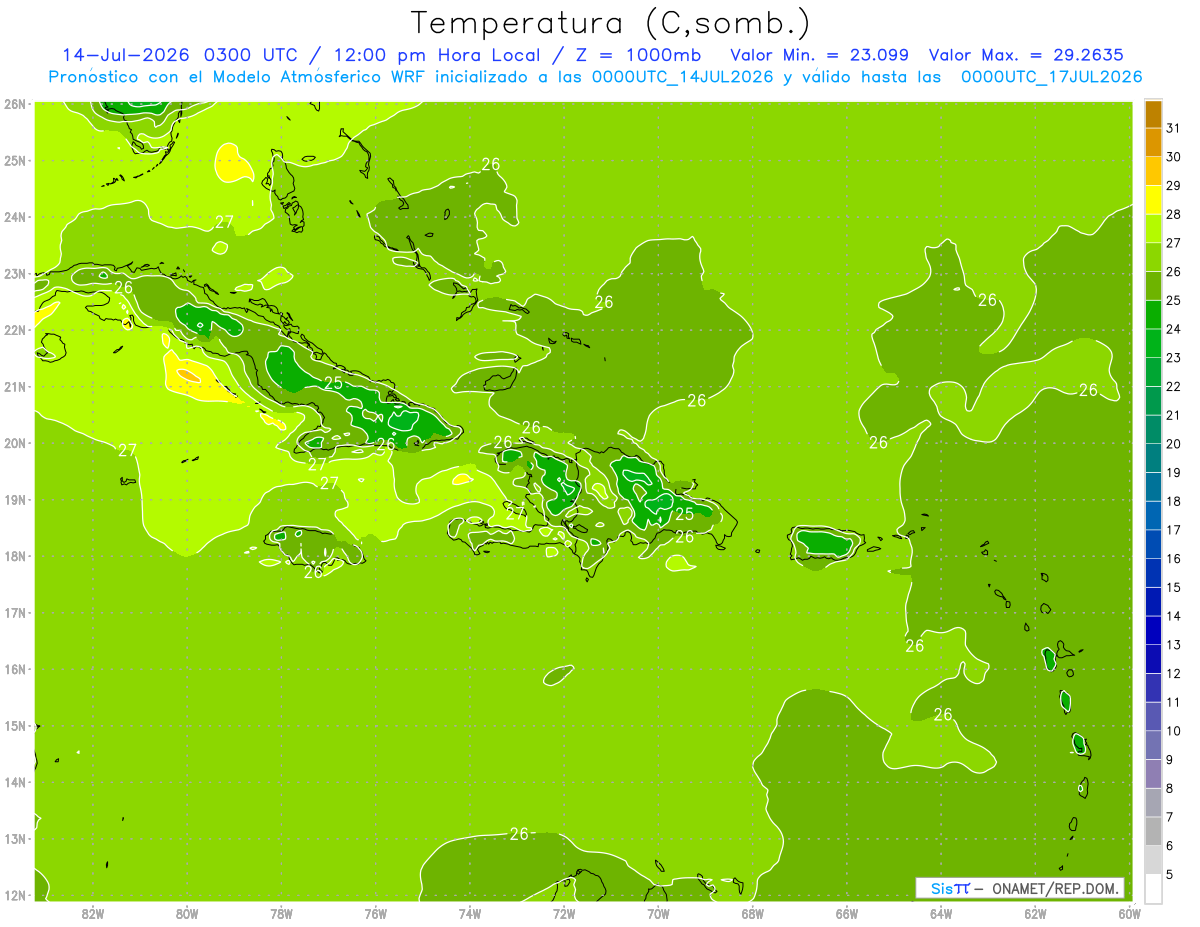Pick the dark orange swatch above legend value 31
1200x927 pixels.
point(1153,114)
